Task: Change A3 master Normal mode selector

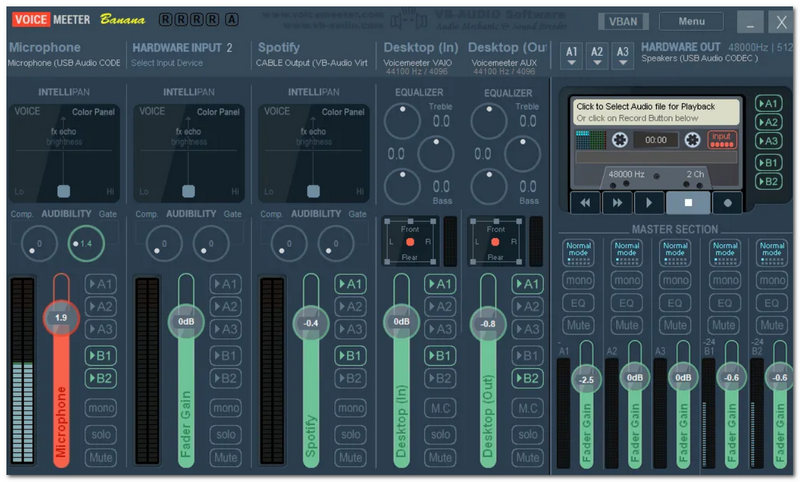Action: pyautogui.click(x=675, y=253)
